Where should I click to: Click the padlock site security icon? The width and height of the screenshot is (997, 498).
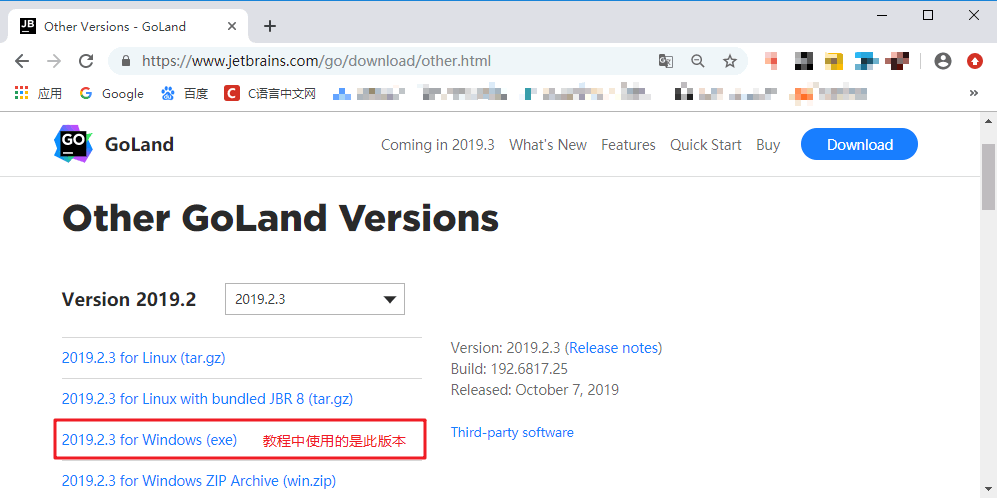pyautogui.click(x=126, y=61)
